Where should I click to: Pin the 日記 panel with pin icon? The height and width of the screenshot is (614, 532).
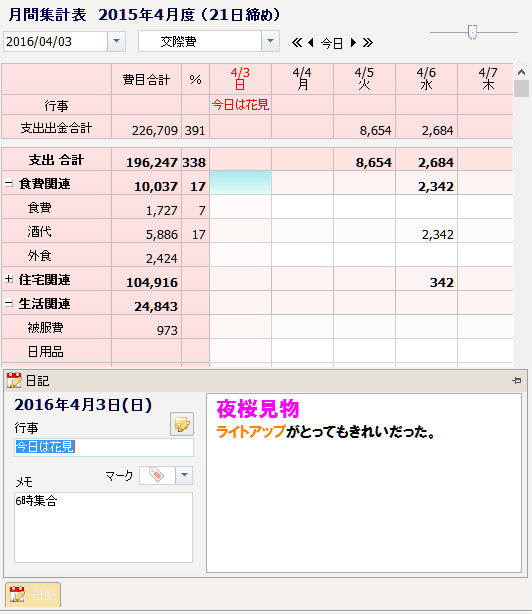coord(517,380)
